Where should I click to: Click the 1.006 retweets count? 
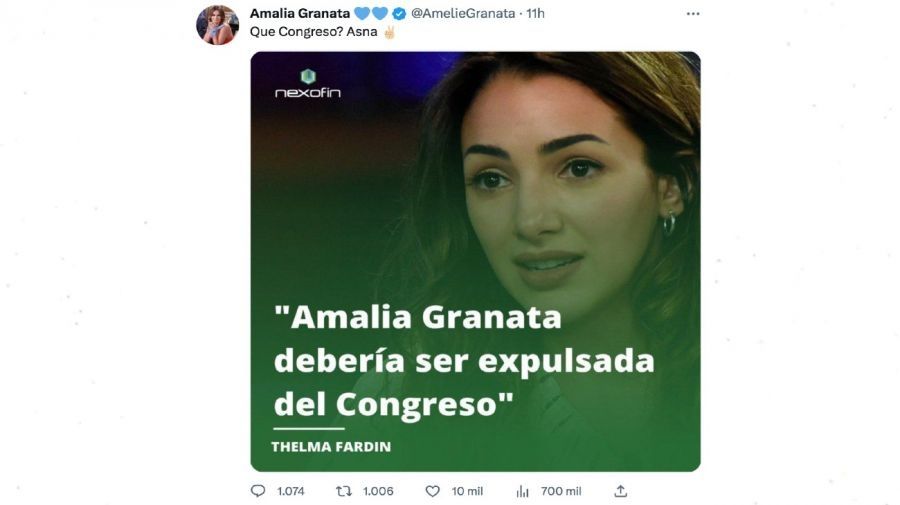point(378,491)
